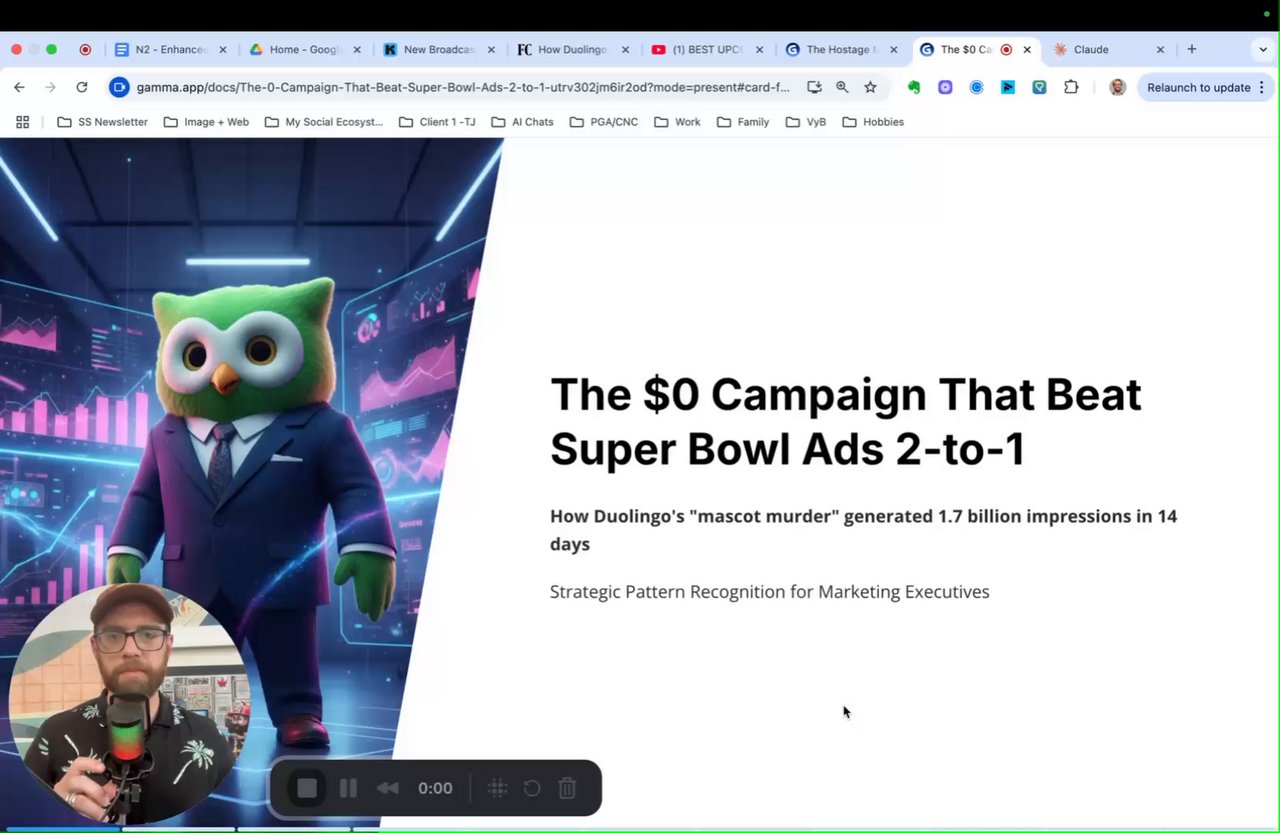Rewind the recording
This screenshot has height=833, width=1280.
pos(387,788)
